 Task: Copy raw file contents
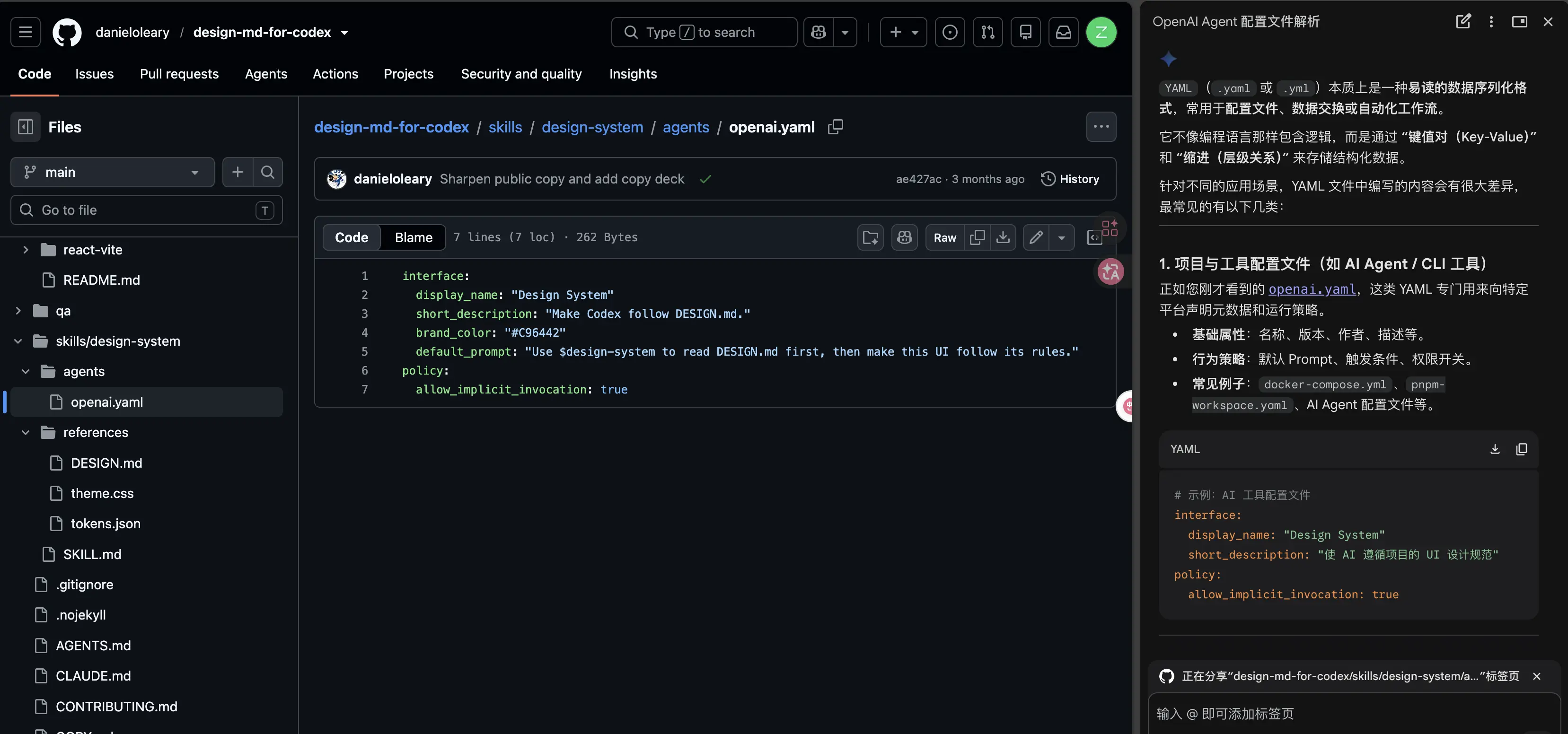click(978, 237)
